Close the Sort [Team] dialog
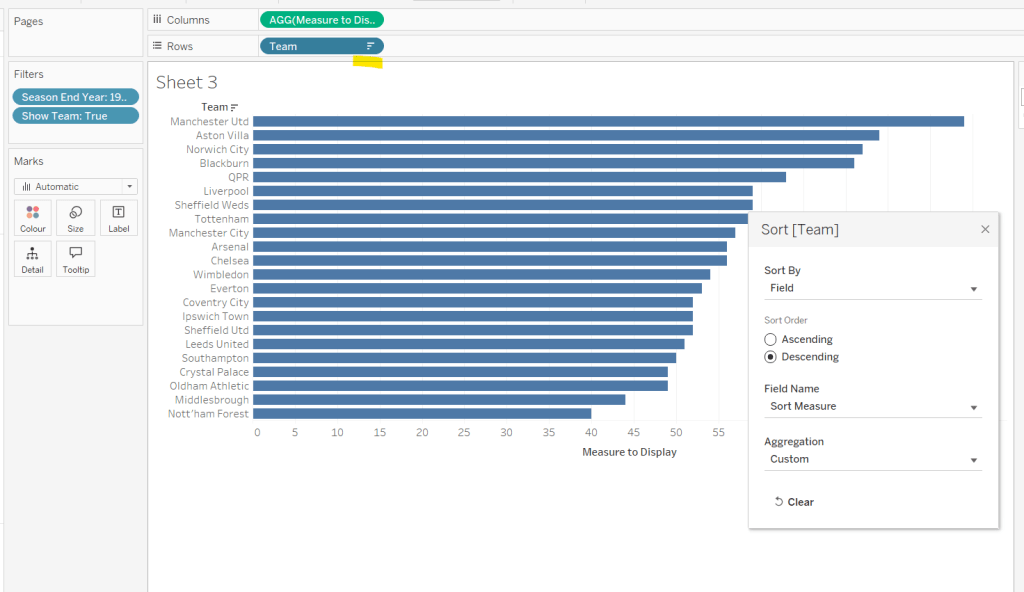Image resolution: width=1024 pixels, height=592 pixels. point(985,229)
